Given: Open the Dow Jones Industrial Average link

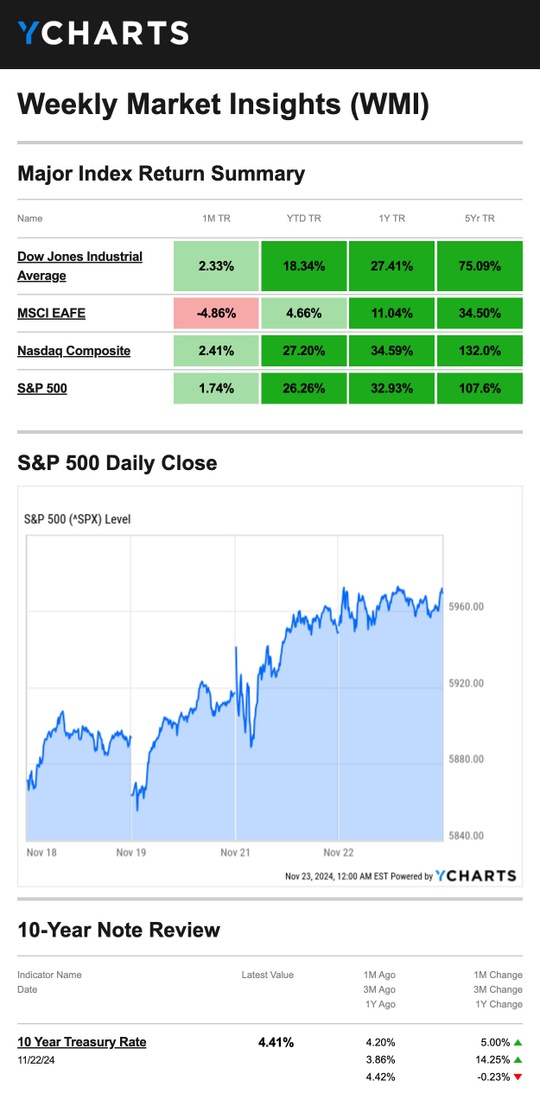Looking at the screenshot, I should click(x=79, y=266).
